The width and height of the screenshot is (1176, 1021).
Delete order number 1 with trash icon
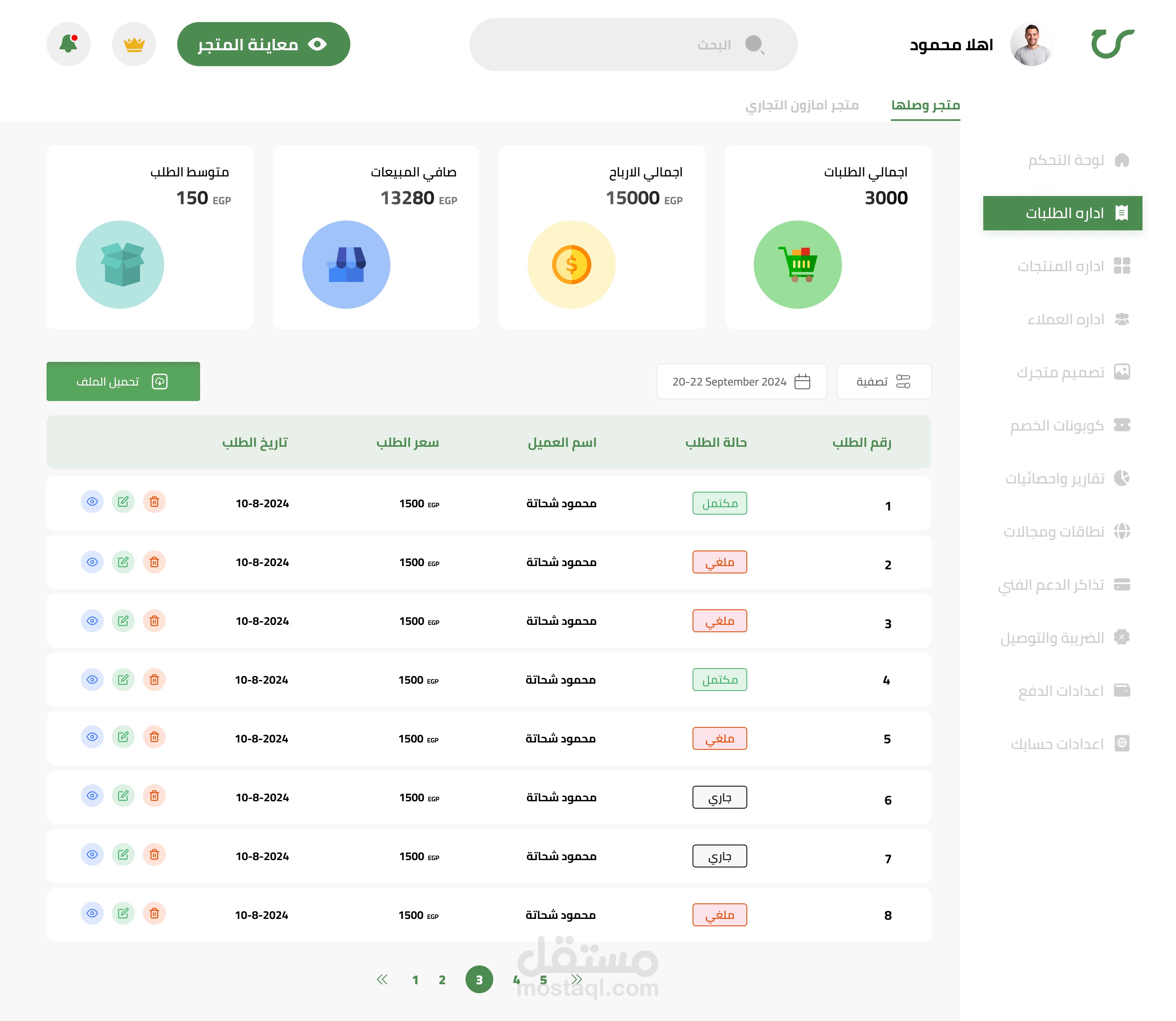coord(154,502)
